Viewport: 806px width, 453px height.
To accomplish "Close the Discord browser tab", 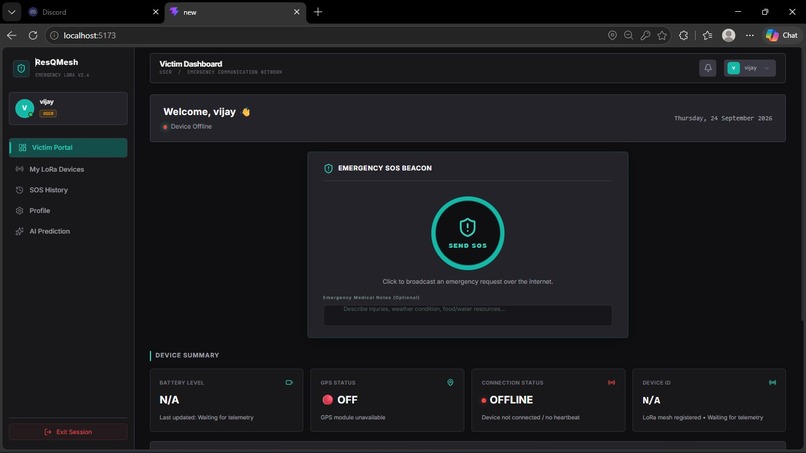I will click(x=155, y=12).
